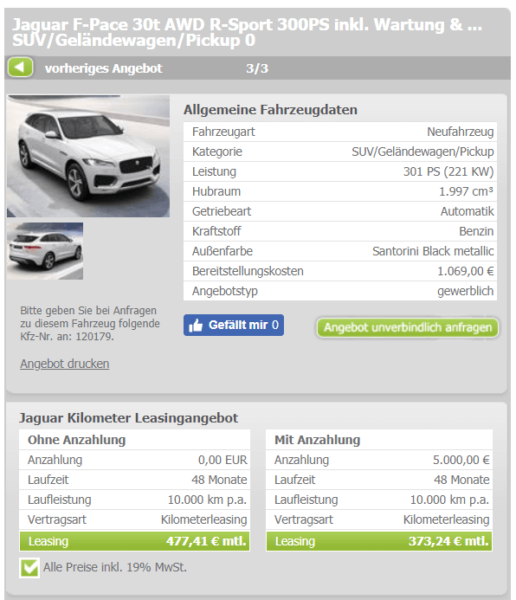The height and width of the screenshot is (600, 516).
Task: Click the thumbs-up icon in the Gefällt mir button
Action: tap(196, 325)
